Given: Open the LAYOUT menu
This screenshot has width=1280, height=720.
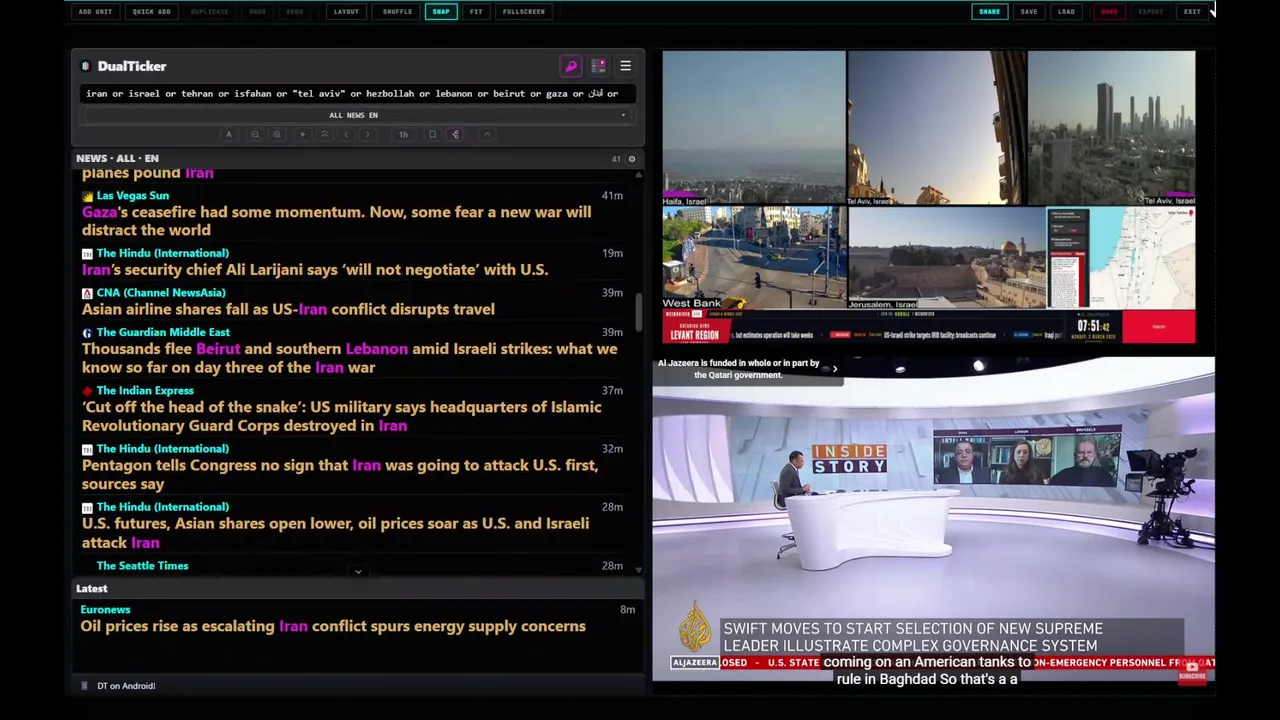Looking at the screenshot, I should [346, 12].
